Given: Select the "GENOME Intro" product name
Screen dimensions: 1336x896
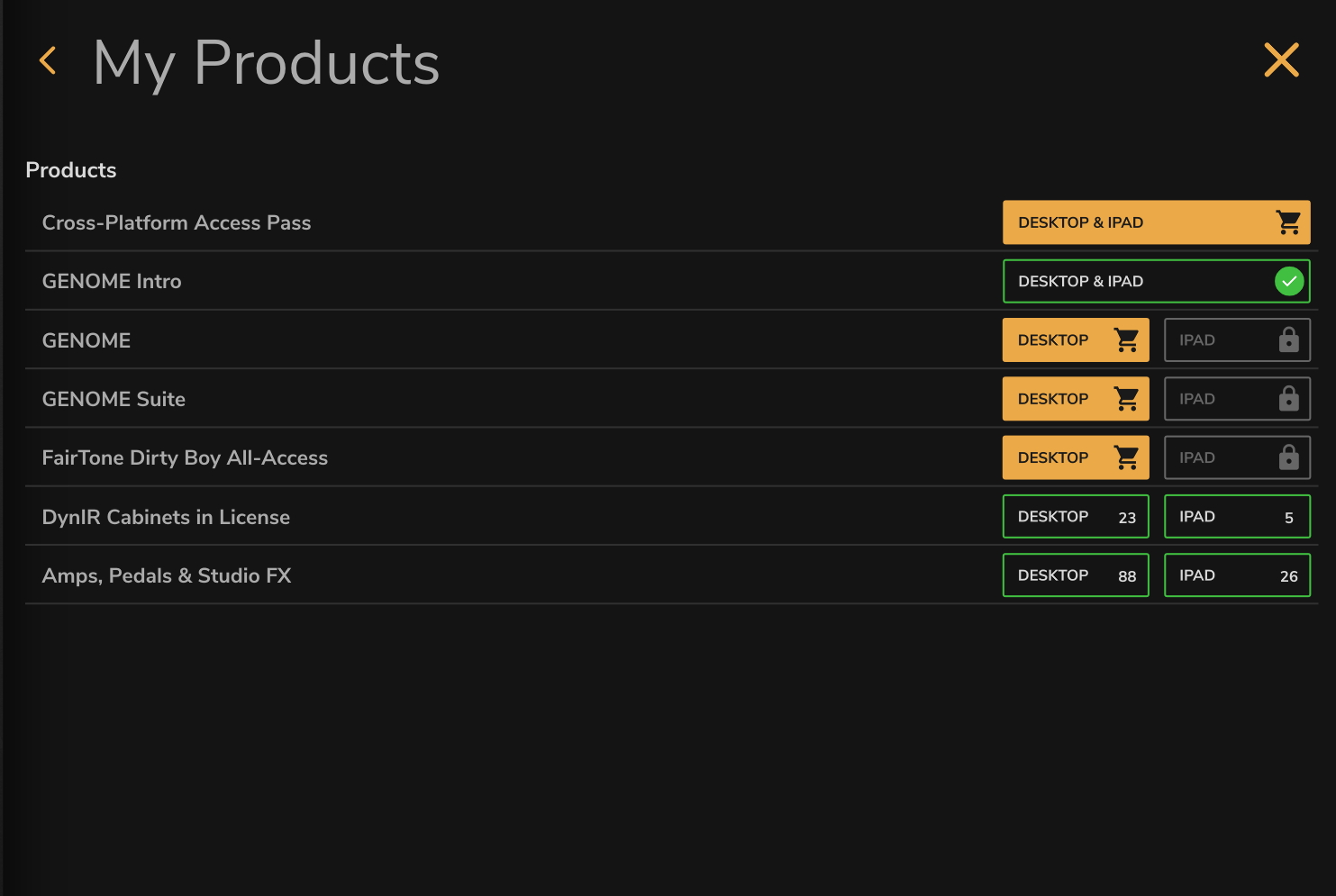Looking at the screenshot, I should click(112, 281).
